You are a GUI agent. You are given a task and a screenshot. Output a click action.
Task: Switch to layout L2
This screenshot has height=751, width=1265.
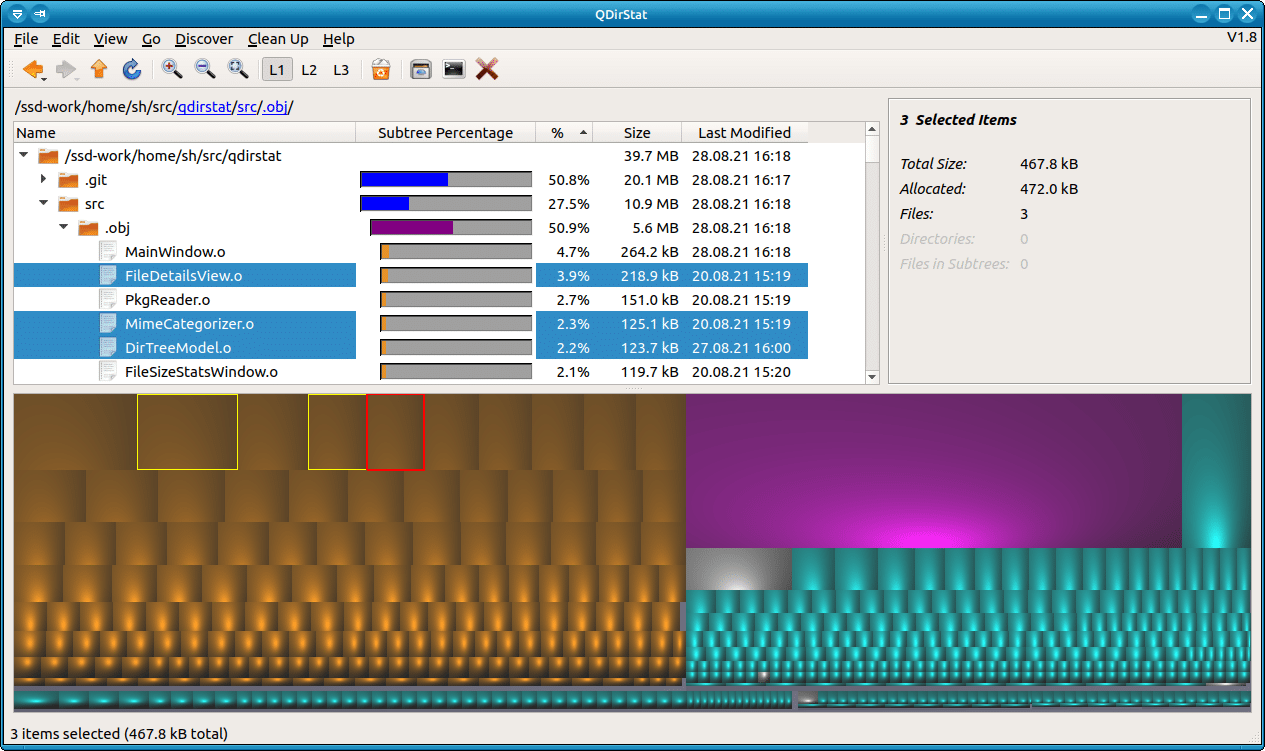309,69
